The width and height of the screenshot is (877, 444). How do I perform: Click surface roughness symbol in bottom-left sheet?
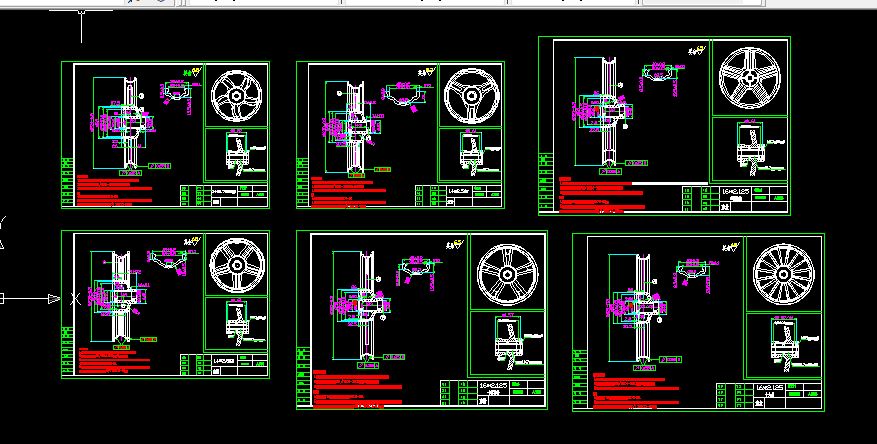(192, 241)
